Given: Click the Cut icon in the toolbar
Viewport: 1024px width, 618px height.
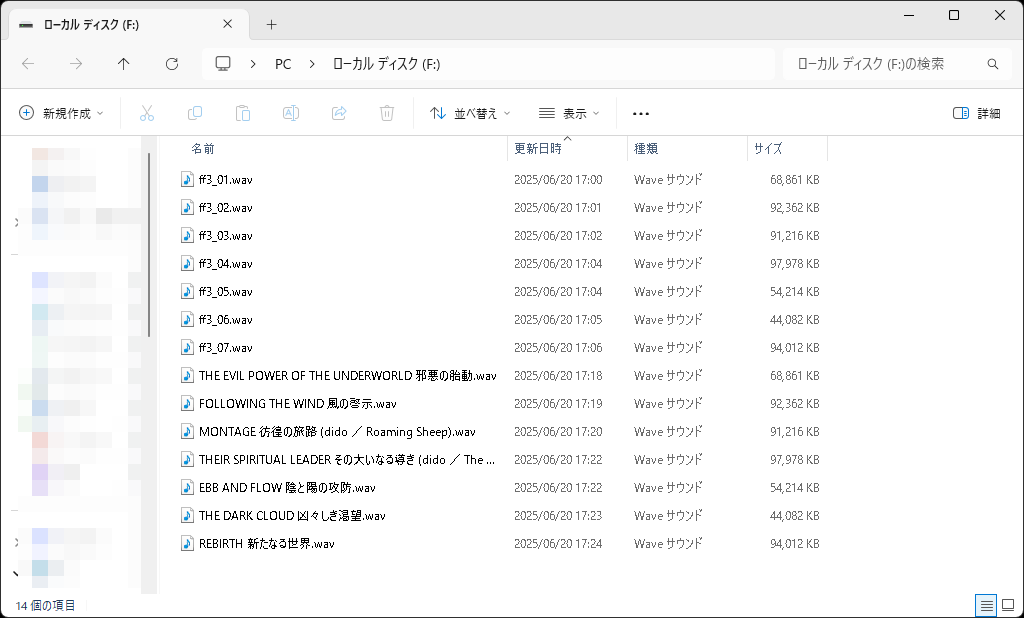Looking at the screenshot, I should [147, 113].
